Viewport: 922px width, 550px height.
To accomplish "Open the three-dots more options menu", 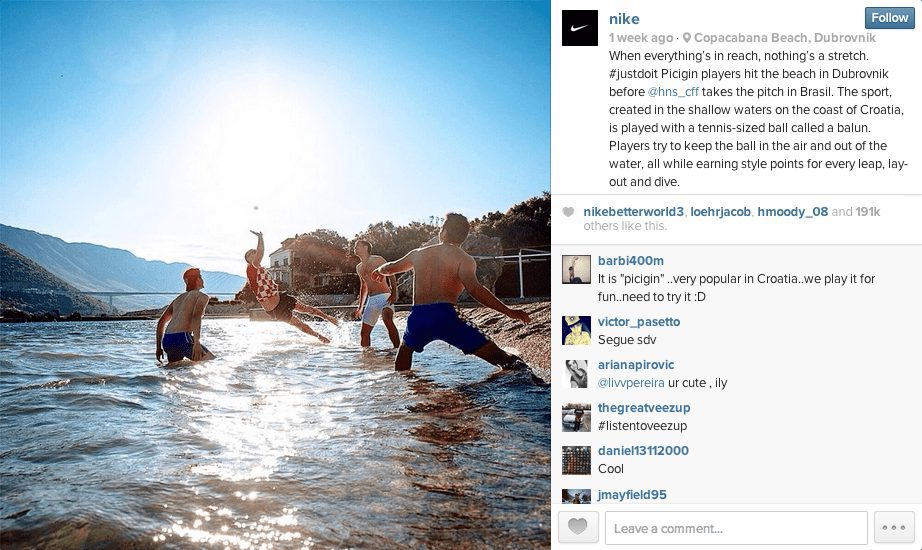I will point(894,527).
